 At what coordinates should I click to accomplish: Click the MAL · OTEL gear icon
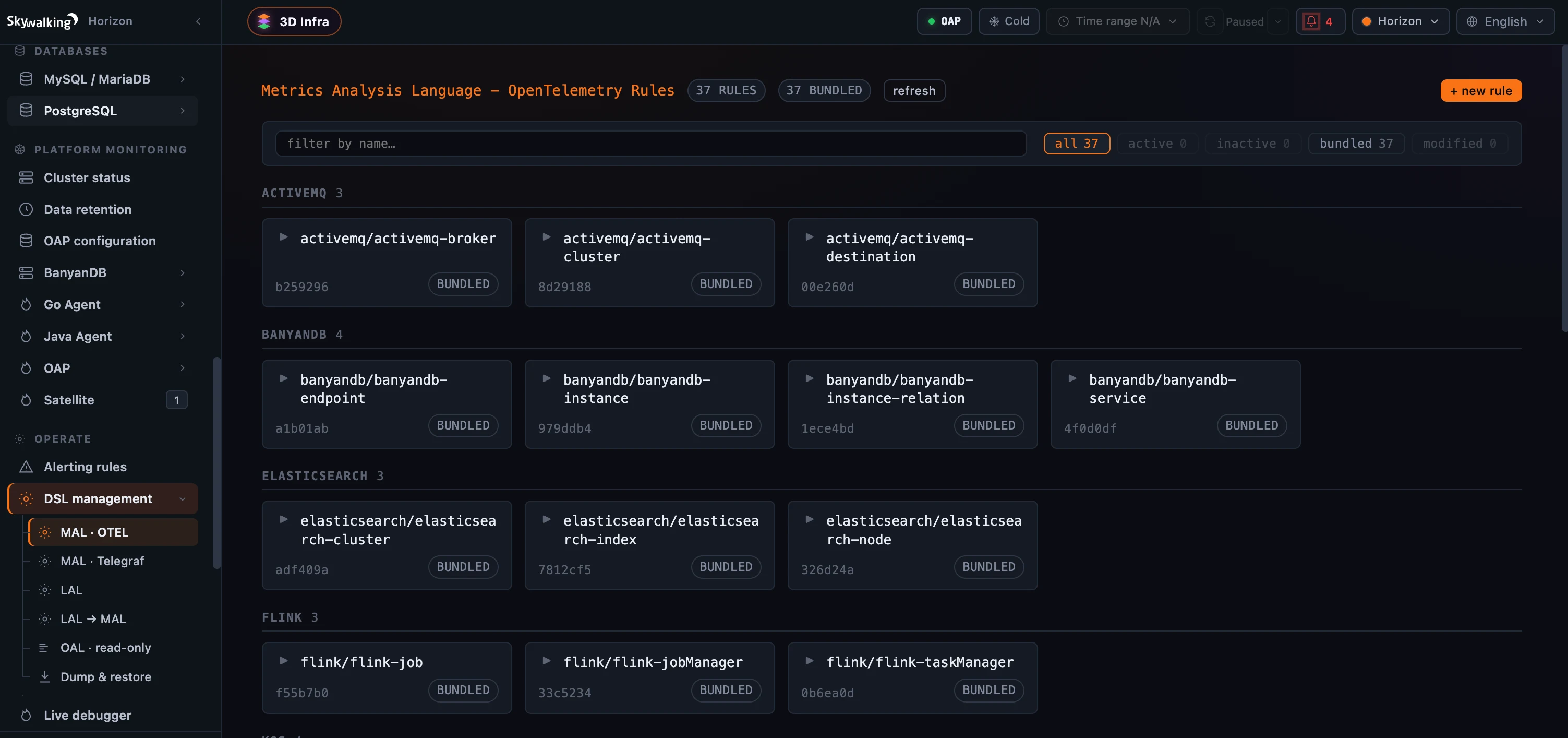click(44, 531)
